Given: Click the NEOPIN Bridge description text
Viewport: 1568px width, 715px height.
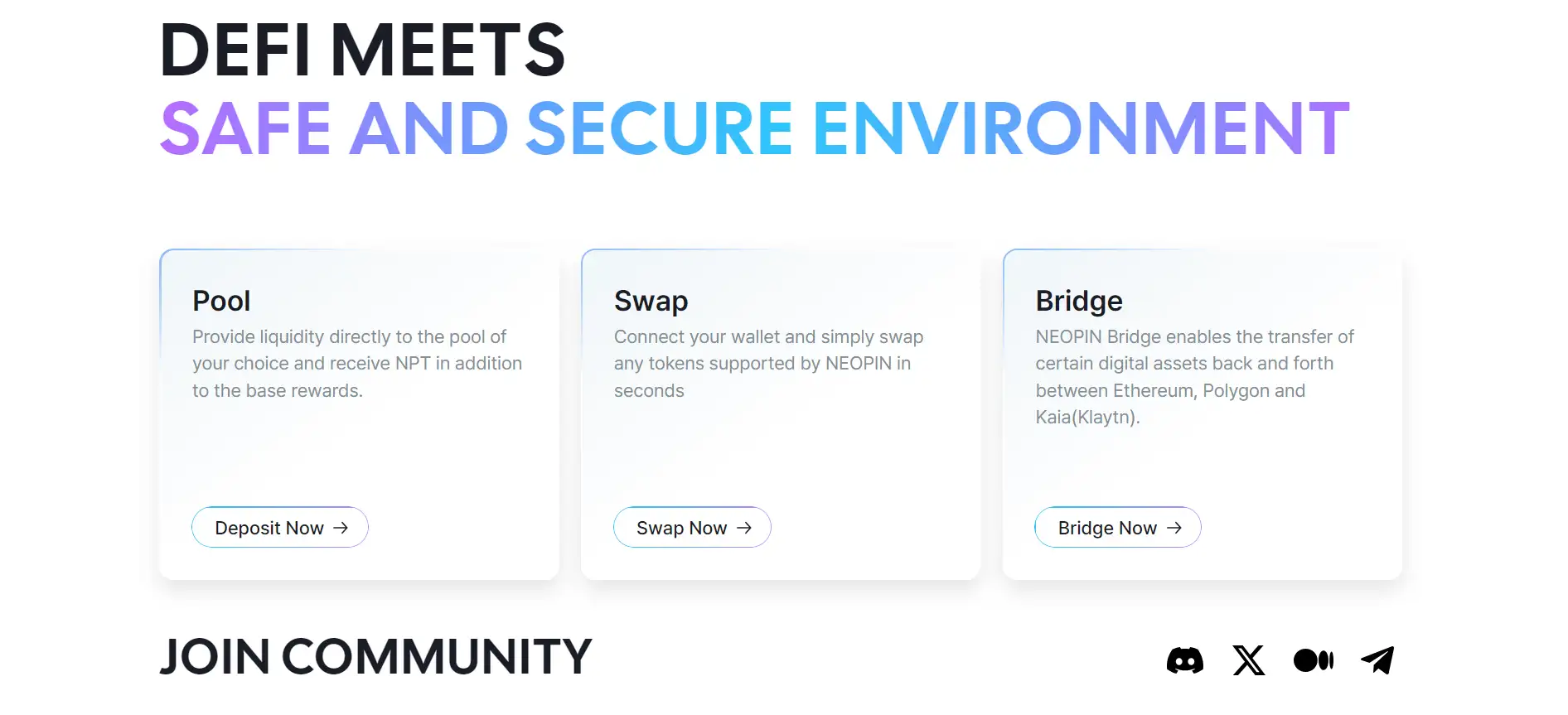Looking at the screenshot, I should (1194, 377).
